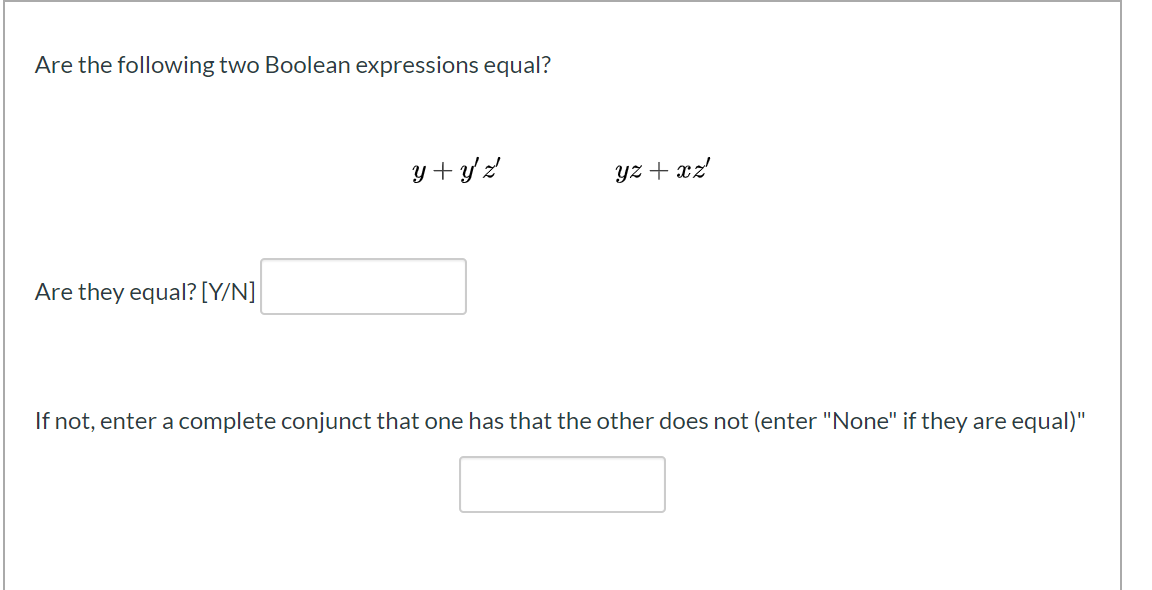Click the question heading about Boolean expressions

click(x=292, y=65)
